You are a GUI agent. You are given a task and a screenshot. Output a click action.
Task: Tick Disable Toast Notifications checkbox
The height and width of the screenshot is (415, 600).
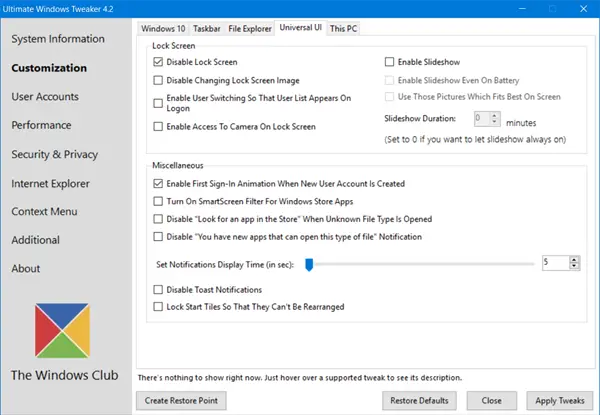coord(158,290)
